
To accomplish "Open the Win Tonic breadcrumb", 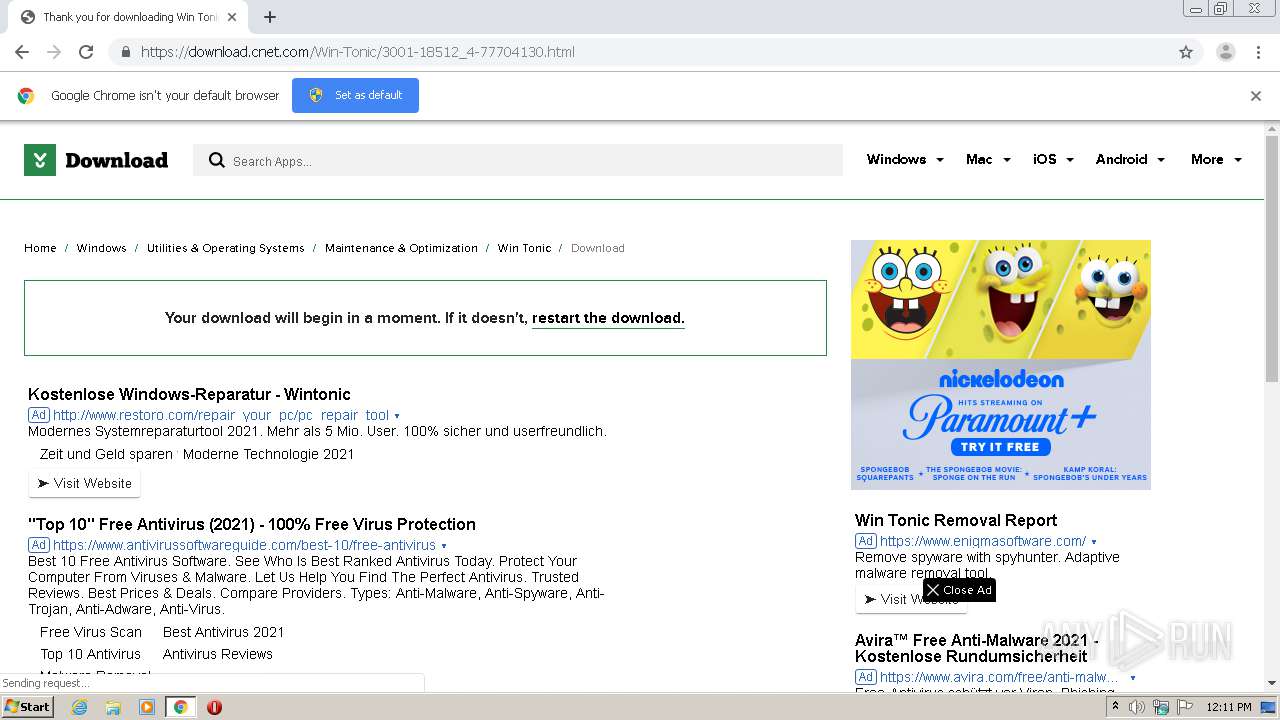I will 524,248.
